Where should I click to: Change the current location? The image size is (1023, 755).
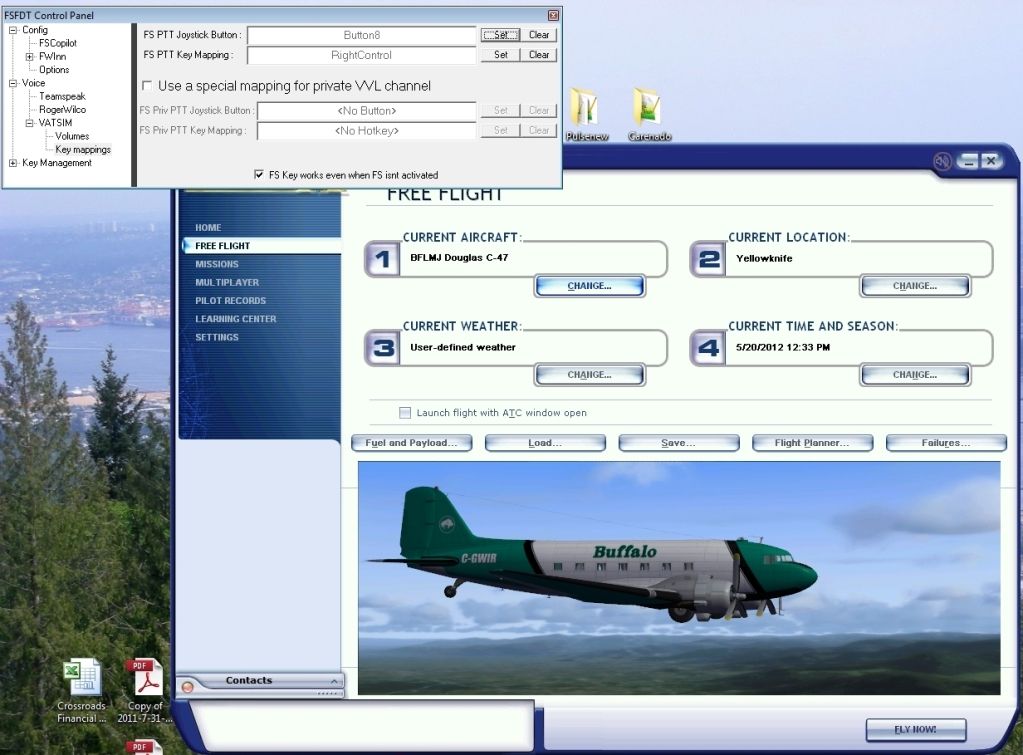click(x=915, y=286)
